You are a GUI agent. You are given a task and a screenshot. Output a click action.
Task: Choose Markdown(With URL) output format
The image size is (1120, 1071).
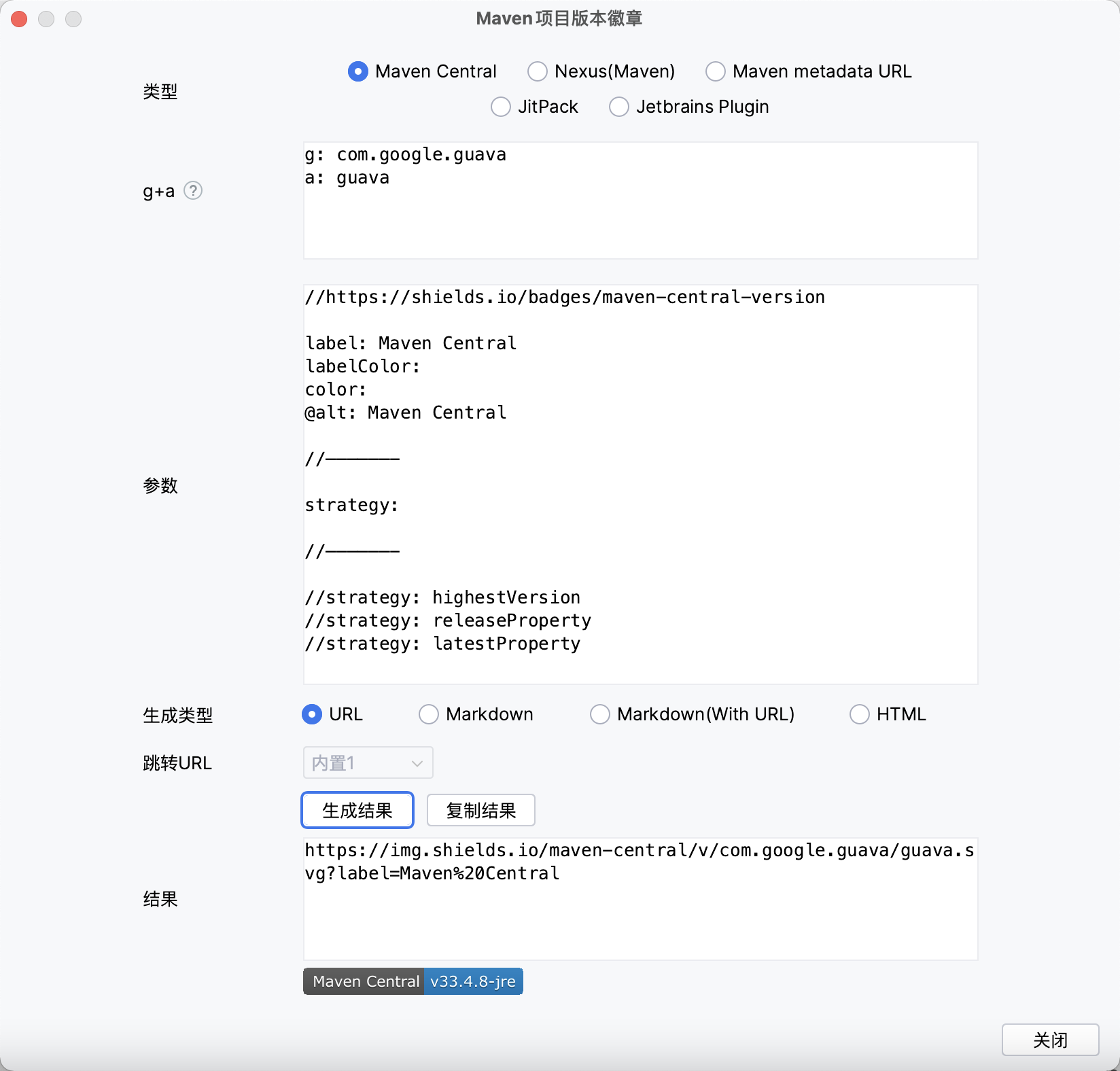[x=600, y=714]
